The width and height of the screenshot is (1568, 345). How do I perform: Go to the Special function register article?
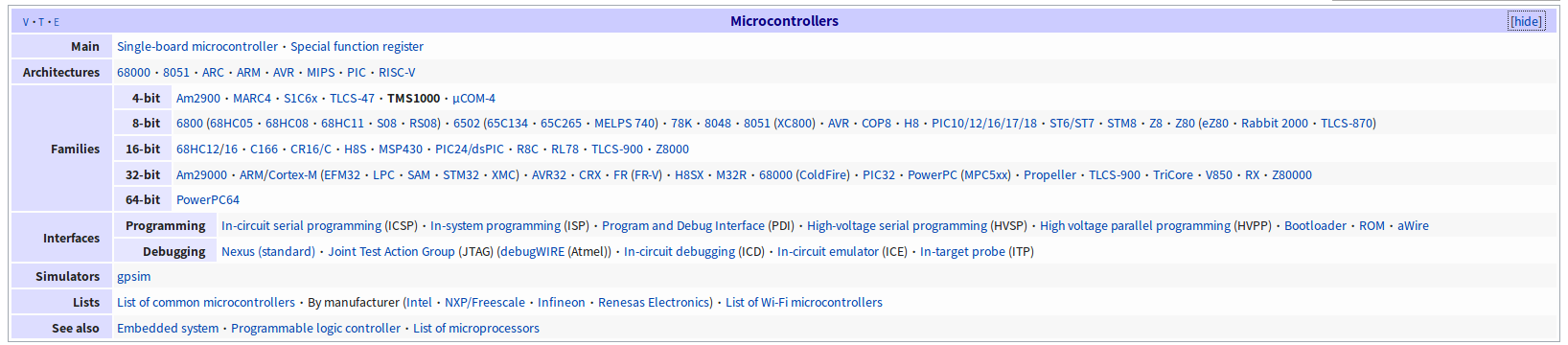(357, 46)
